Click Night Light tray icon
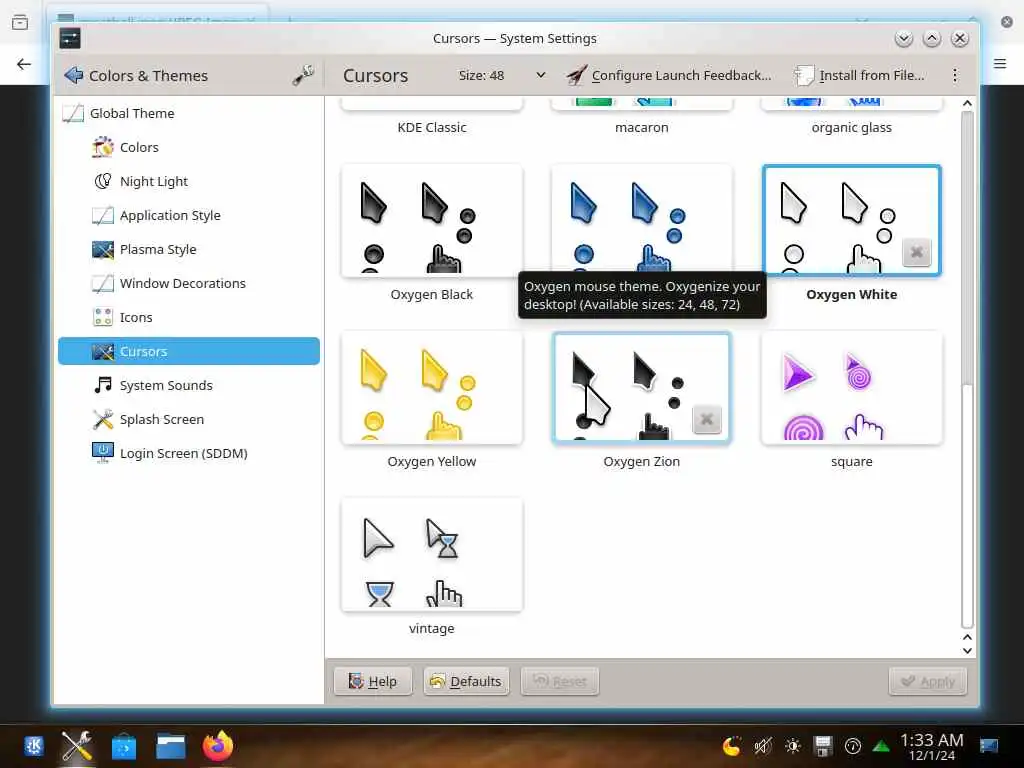The height and width of the screenshot is (768, 1024). click(732, 746)
